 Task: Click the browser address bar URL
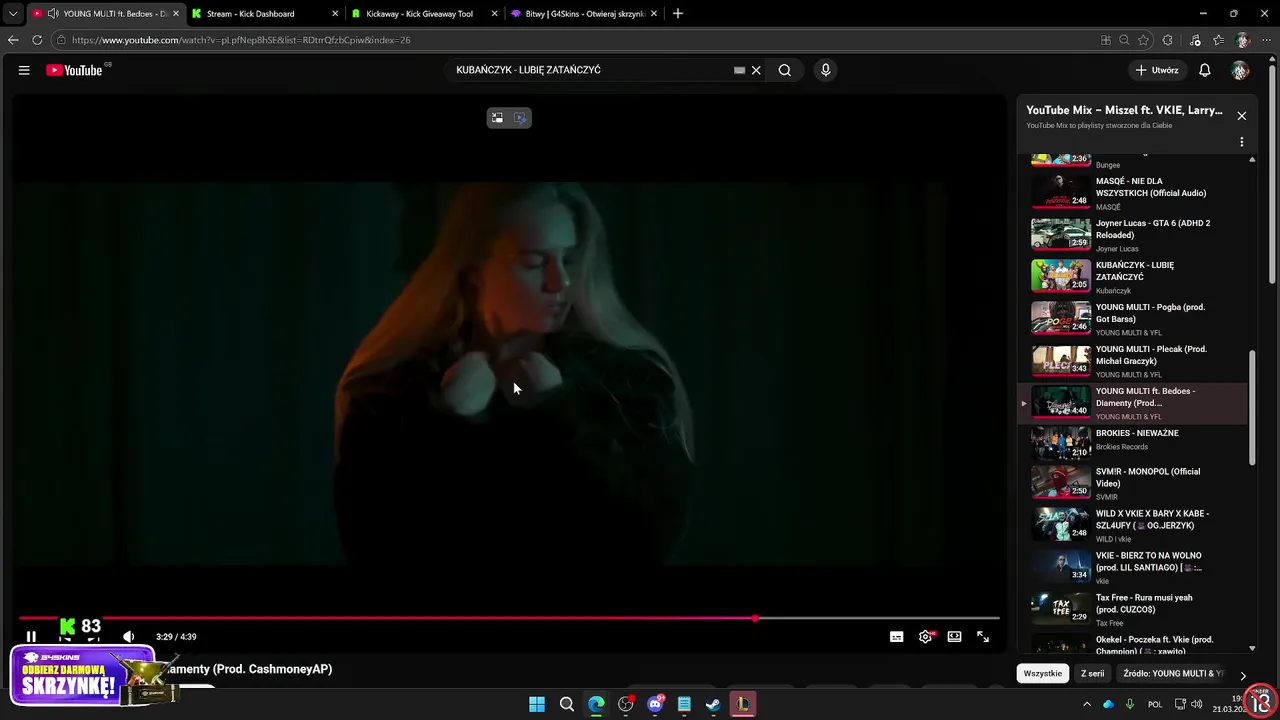[241, 40]
